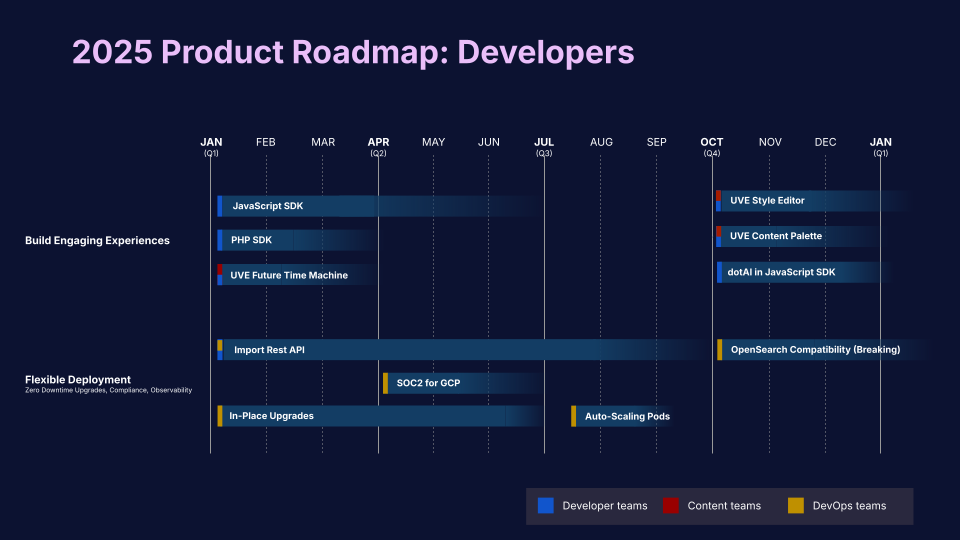
Task: Click the 2025 Product Roadmap title
Action: click(x=353, y=52)
